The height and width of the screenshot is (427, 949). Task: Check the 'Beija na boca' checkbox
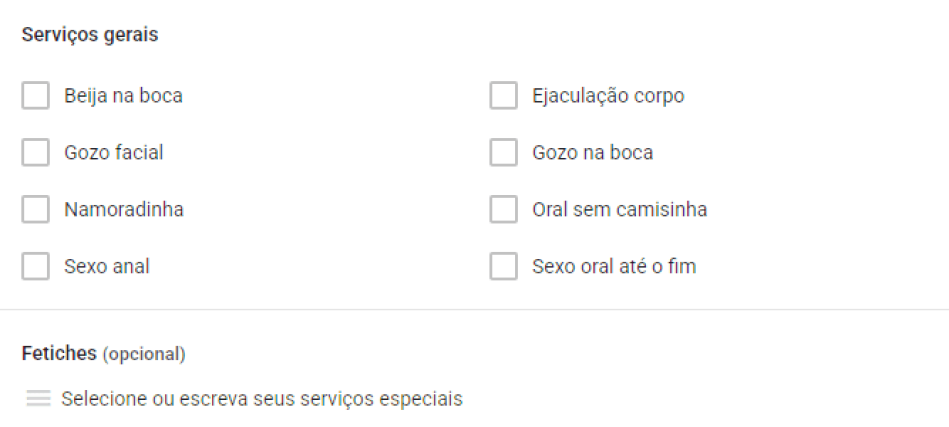36,96
